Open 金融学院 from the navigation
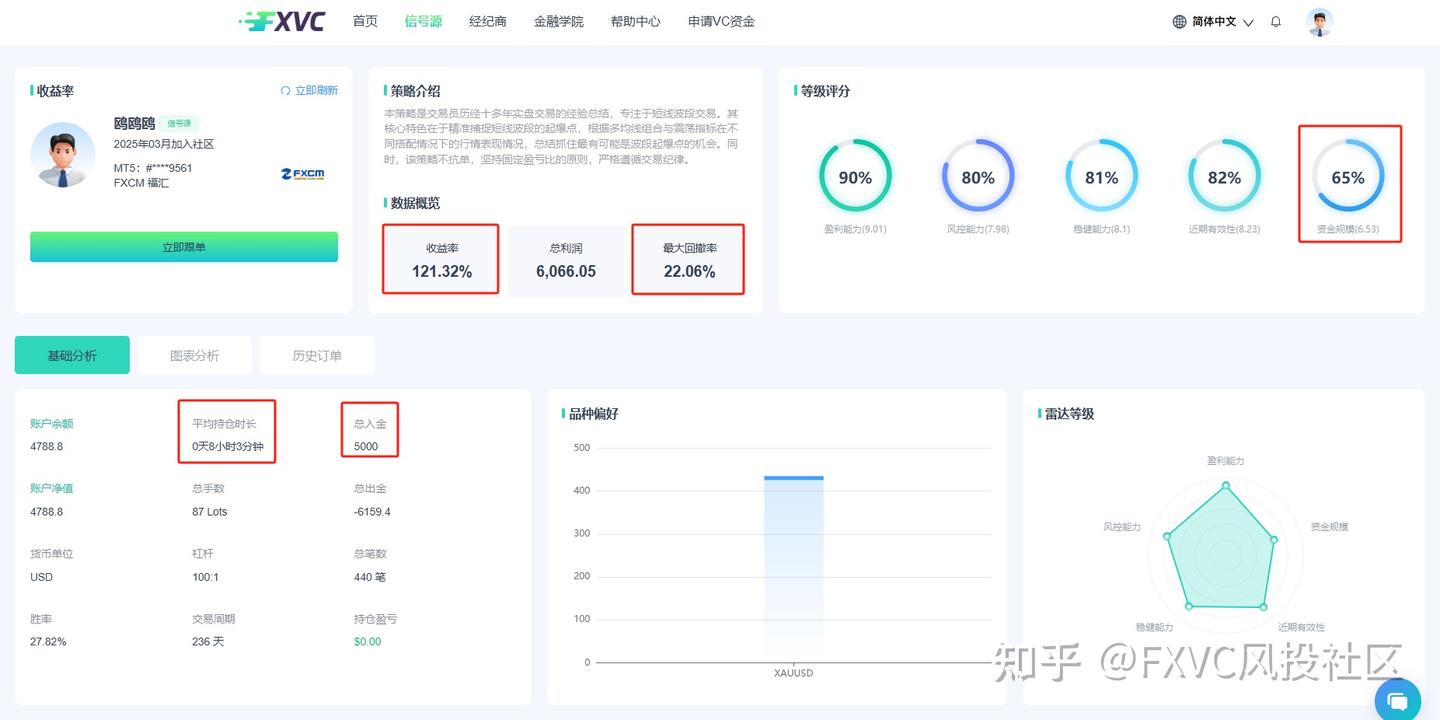This screenshot has height=720, width=1440. [x=558, y=21]
